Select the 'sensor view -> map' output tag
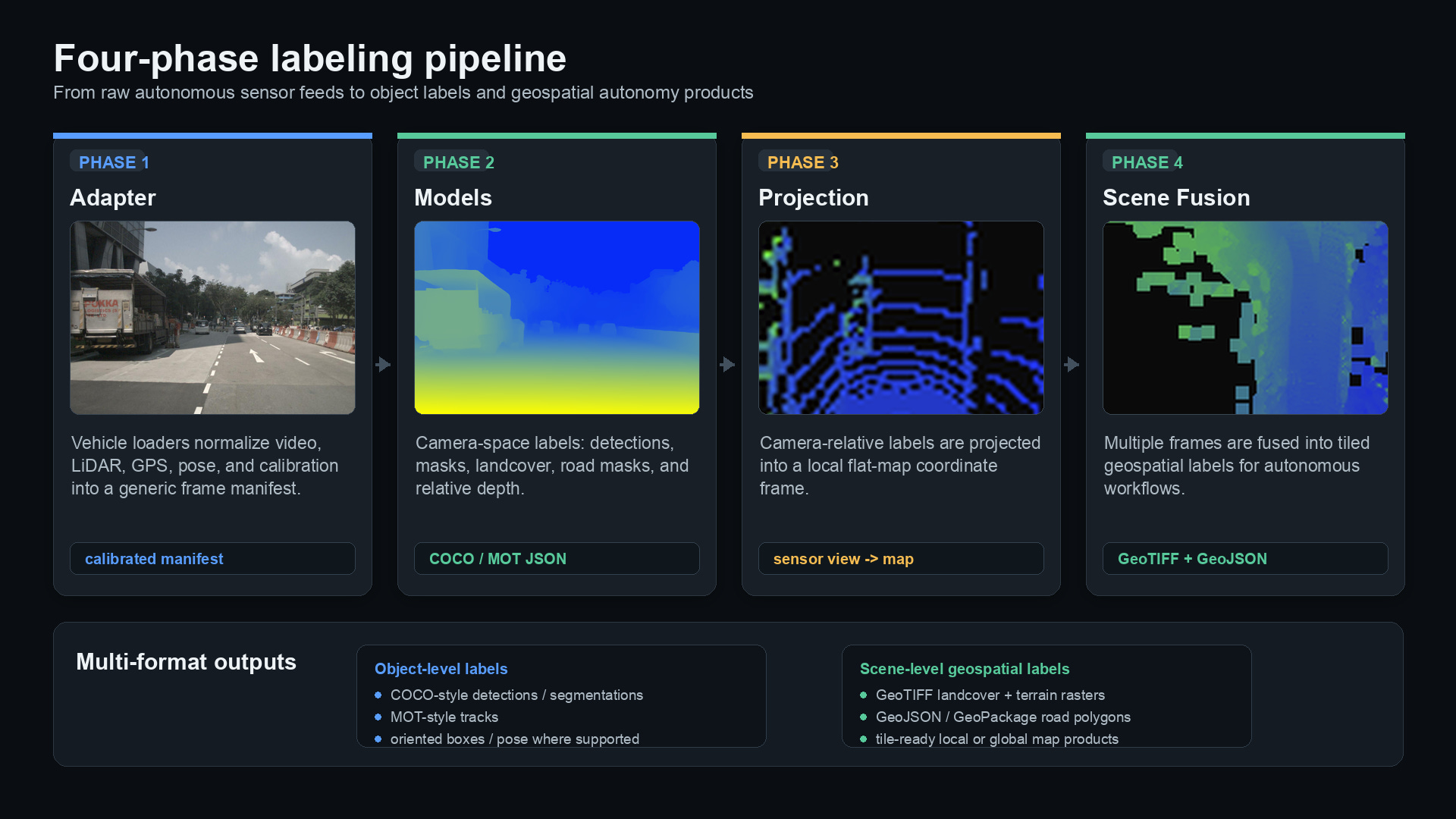This screenshot has height=819, width=1456. click(901, 559)
